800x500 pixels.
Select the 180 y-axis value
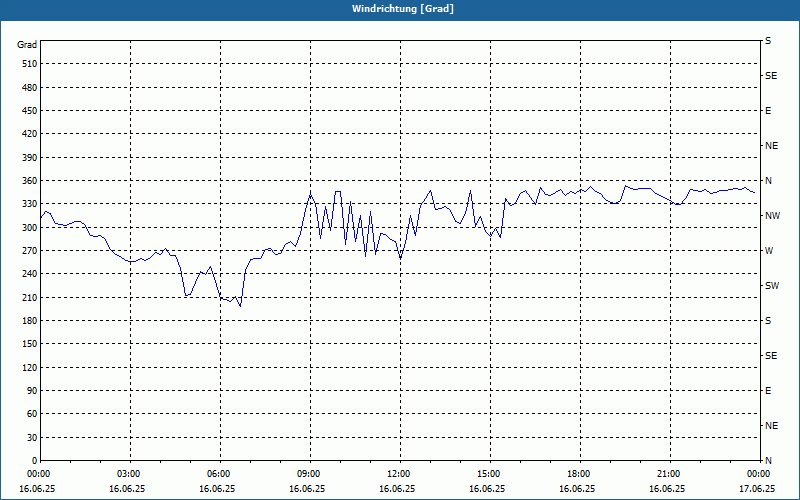pyautogui.click(x=30, y=321)
